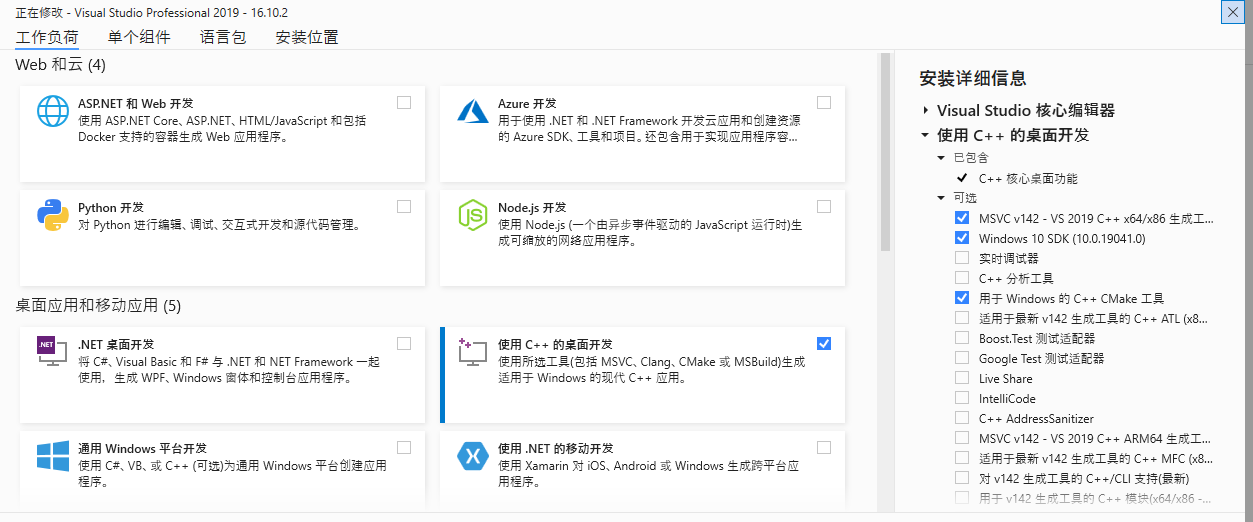The width and height of the screenshot is (1253, 522).
Task: Click the C++ 核心桌面功能 included item
Action: click(x=1028, y=178)
